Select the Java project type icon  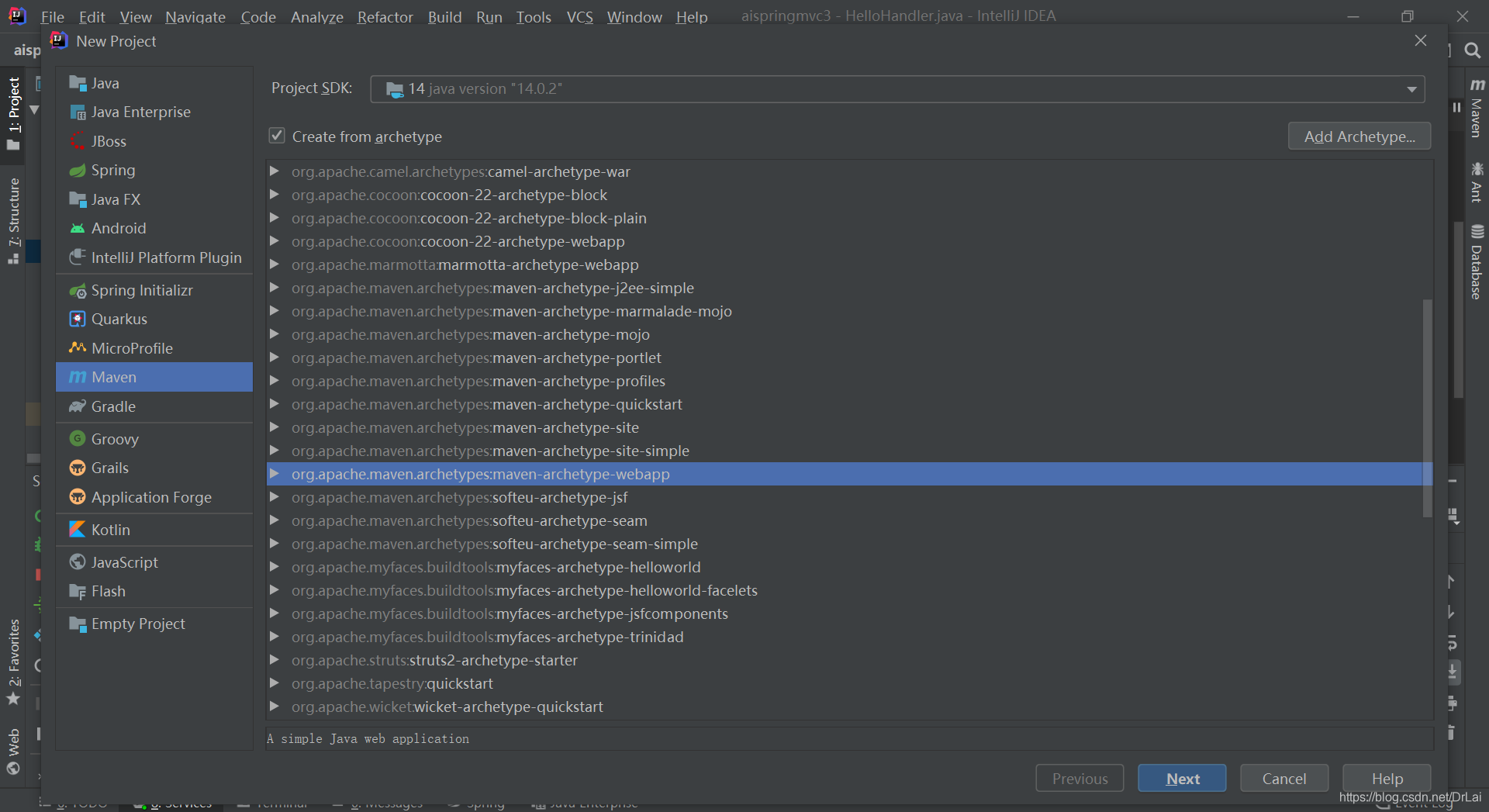78,83
